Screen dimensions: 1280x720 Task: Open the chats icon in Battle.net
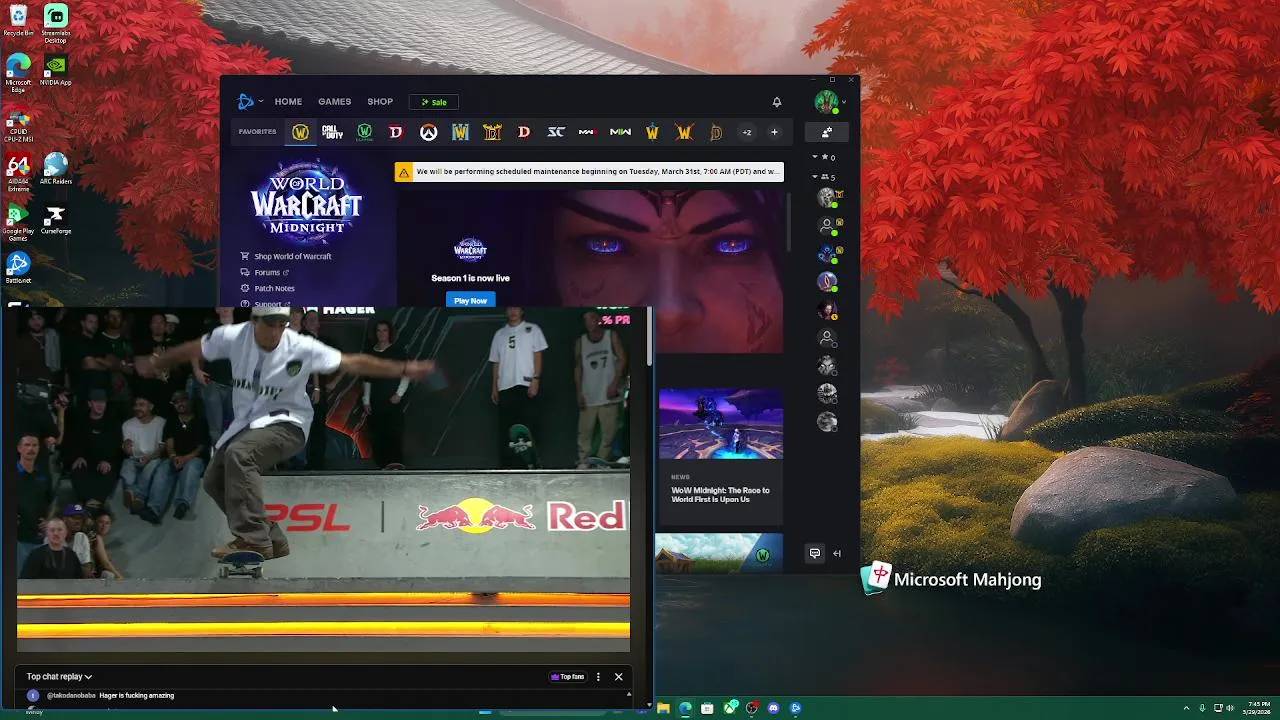tap(815, 553)
